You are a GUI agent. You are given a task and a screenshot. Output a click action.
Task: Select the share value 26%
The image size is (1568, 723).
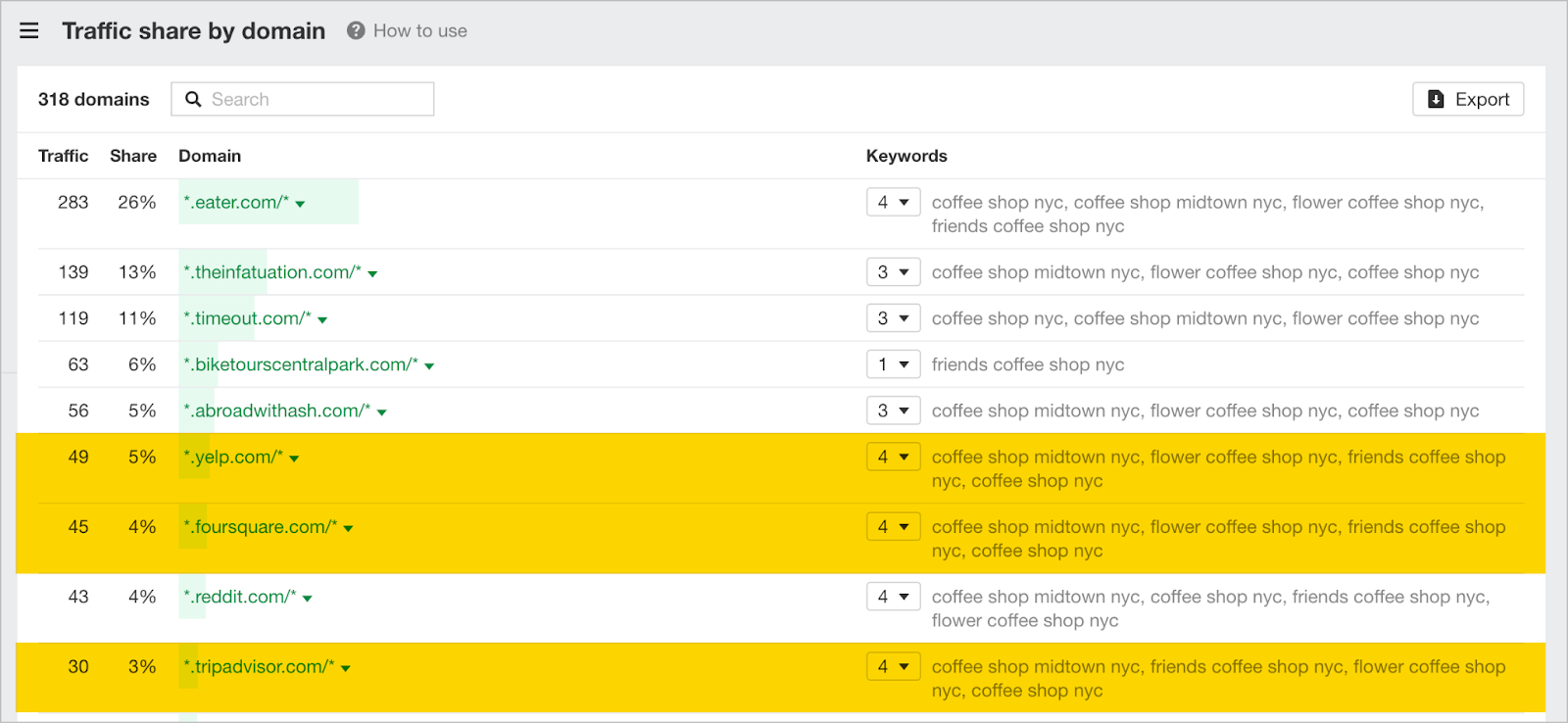(137, 202)
